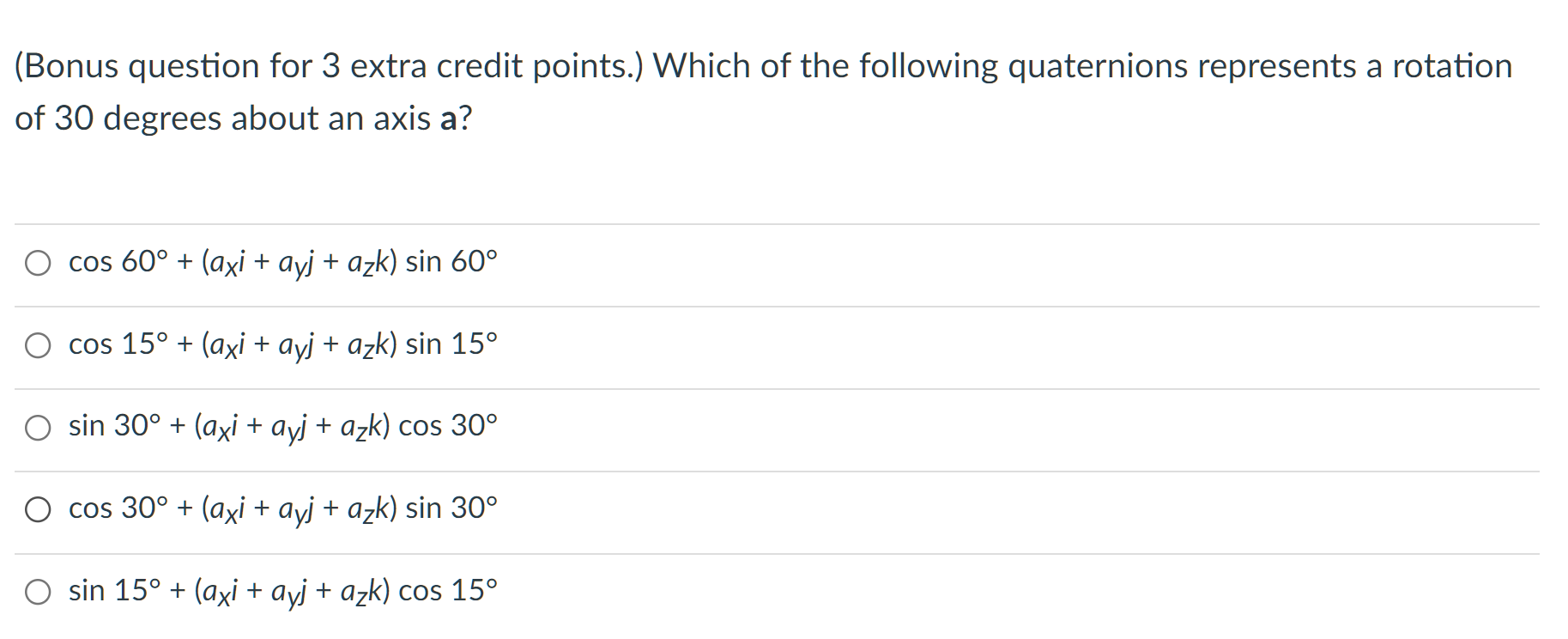
Task: Click the radio button beside cos 15° choice
Action: [37, 345]
